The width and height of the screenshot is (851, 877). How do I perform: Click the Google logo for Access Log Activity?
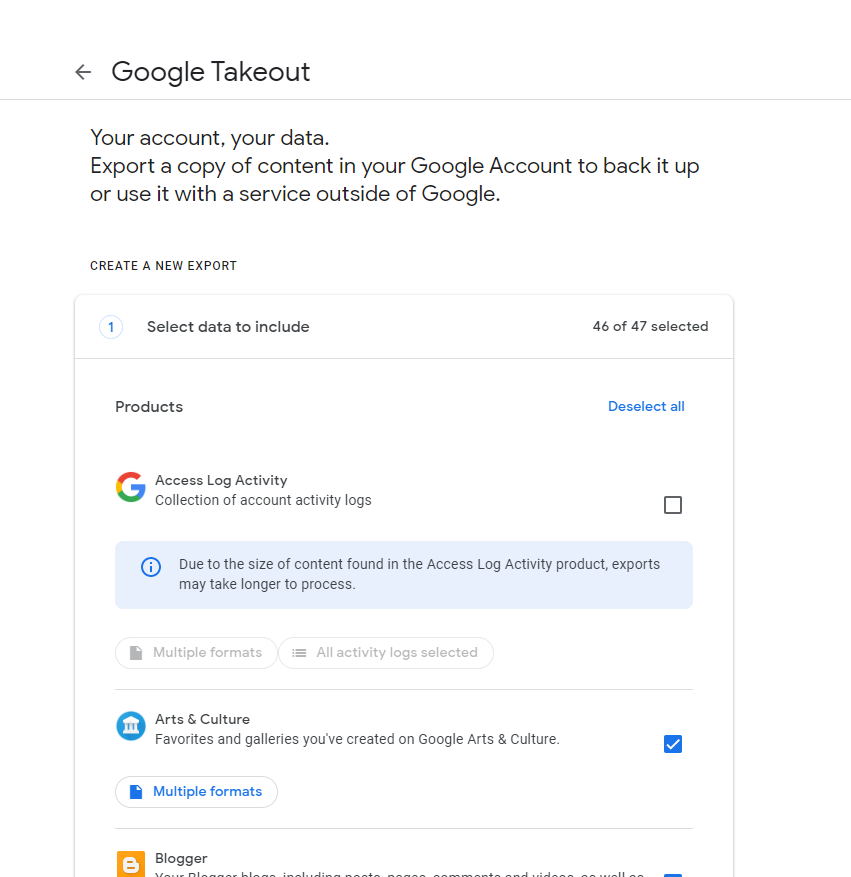click(x=131, y=487)
